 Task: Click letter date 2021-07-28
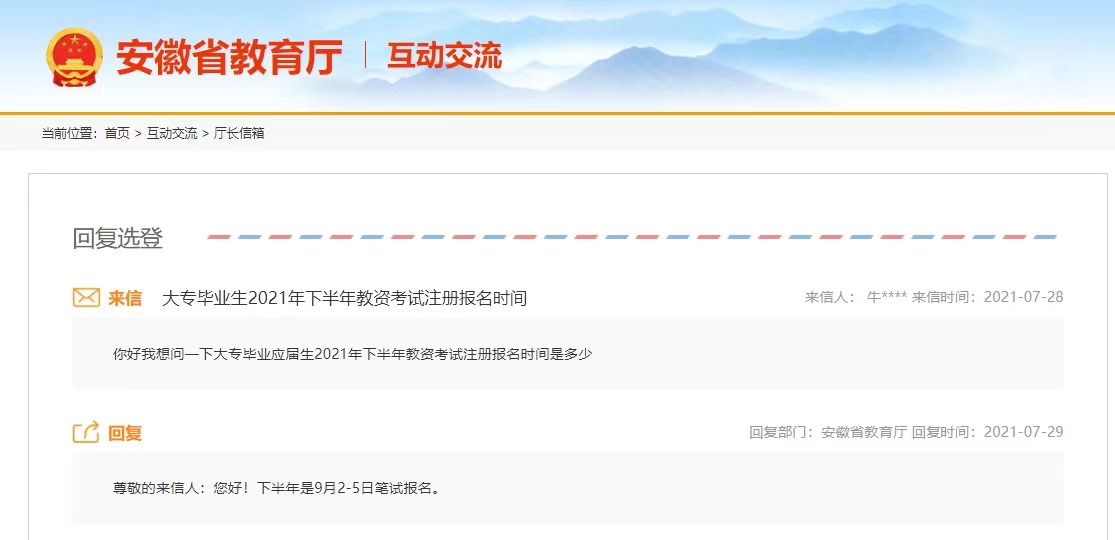pos(1023,297)
